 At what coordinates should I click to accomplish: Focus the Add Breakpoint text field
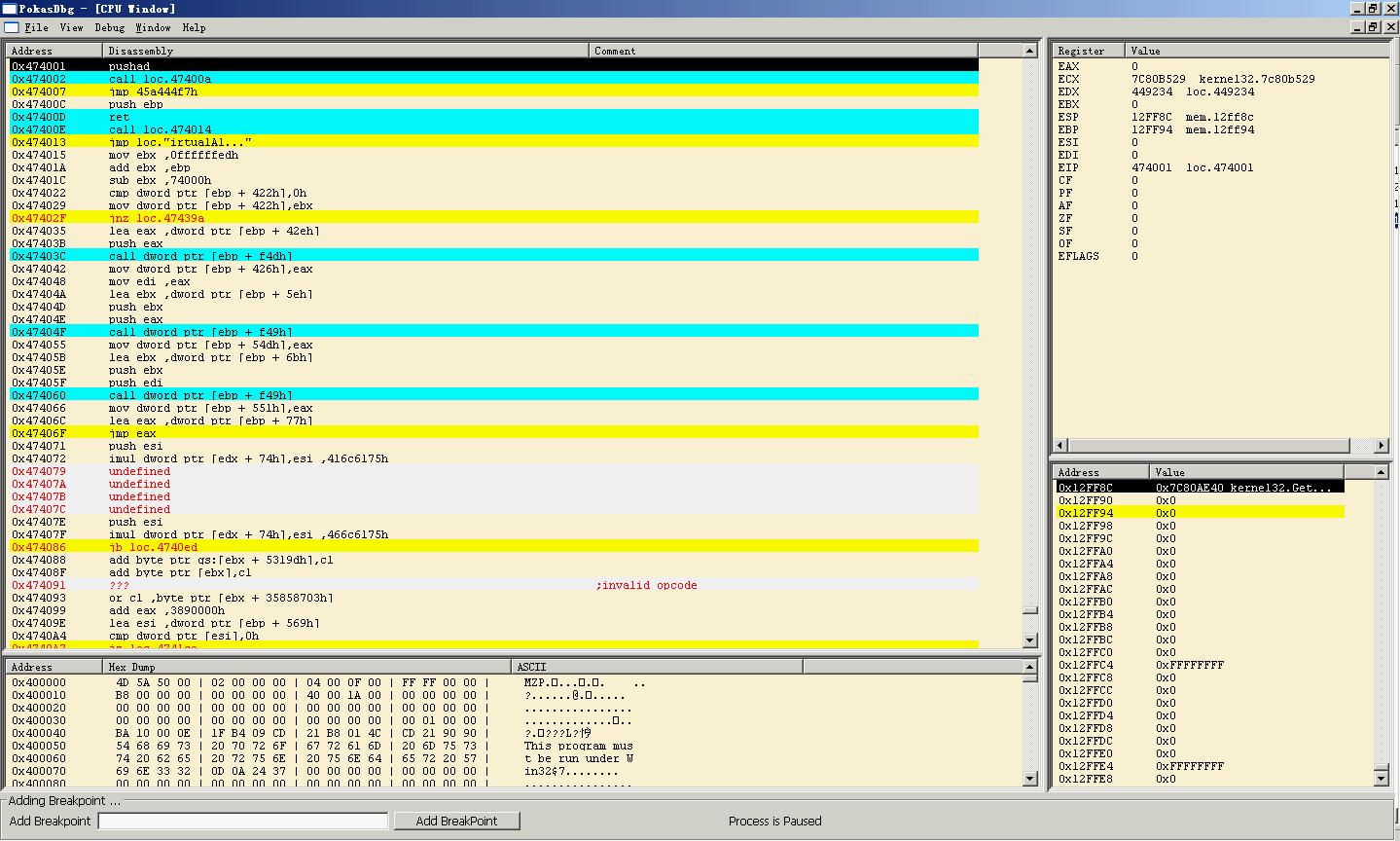tap(243, 821)
